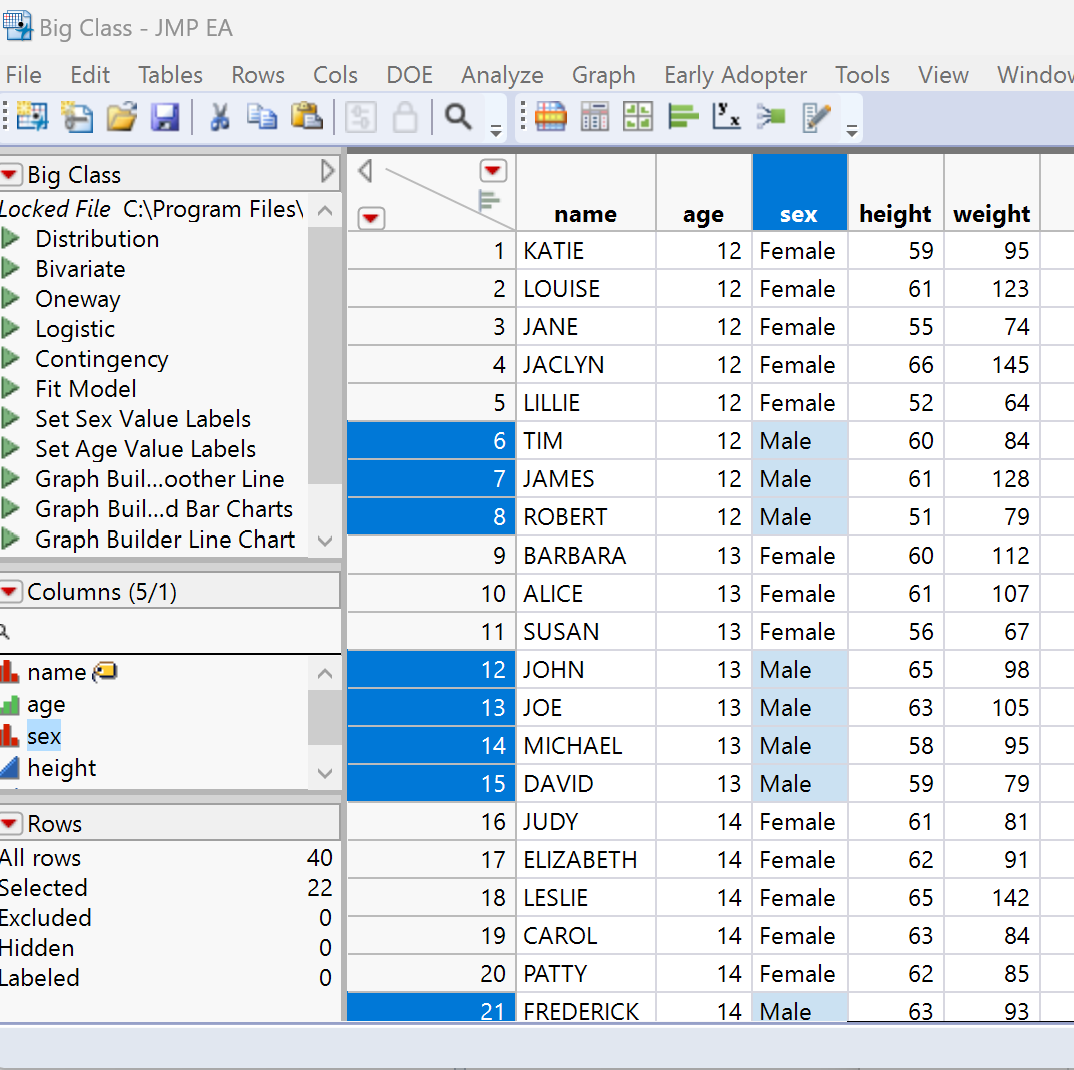This screenshot has width=1074, height=1070.
Task: Click the Save toolbar icon
Action: coord(165,117)
